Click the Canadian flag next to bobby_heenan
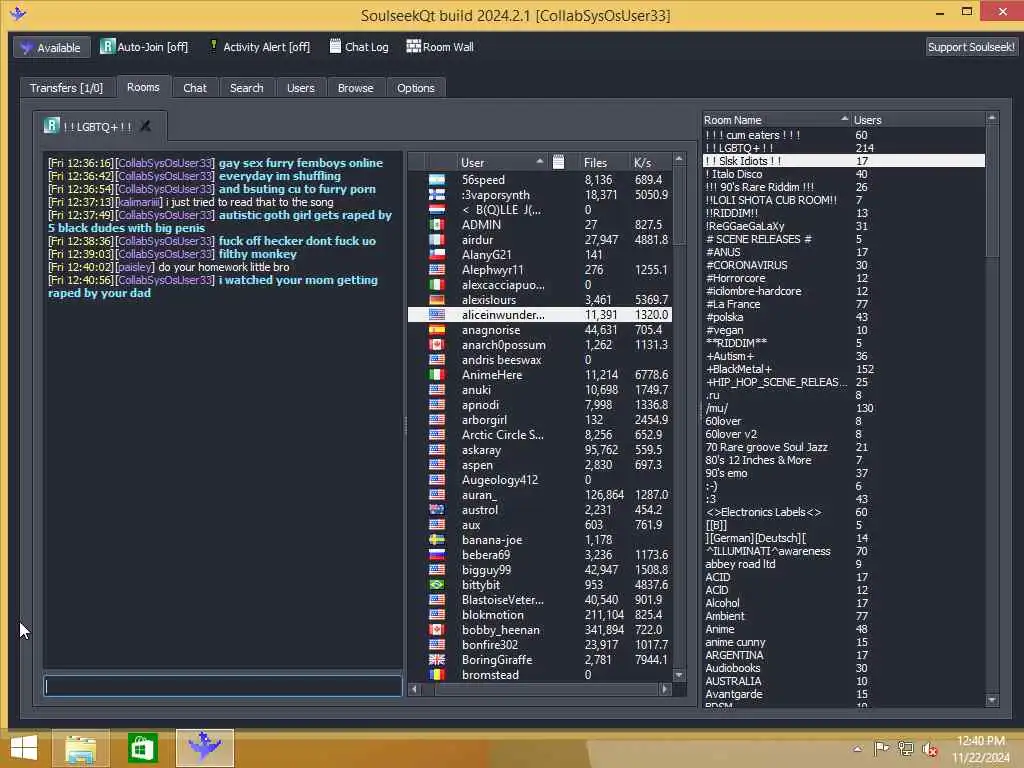This screenshot has height=768, width=1024. coord(437,630)
